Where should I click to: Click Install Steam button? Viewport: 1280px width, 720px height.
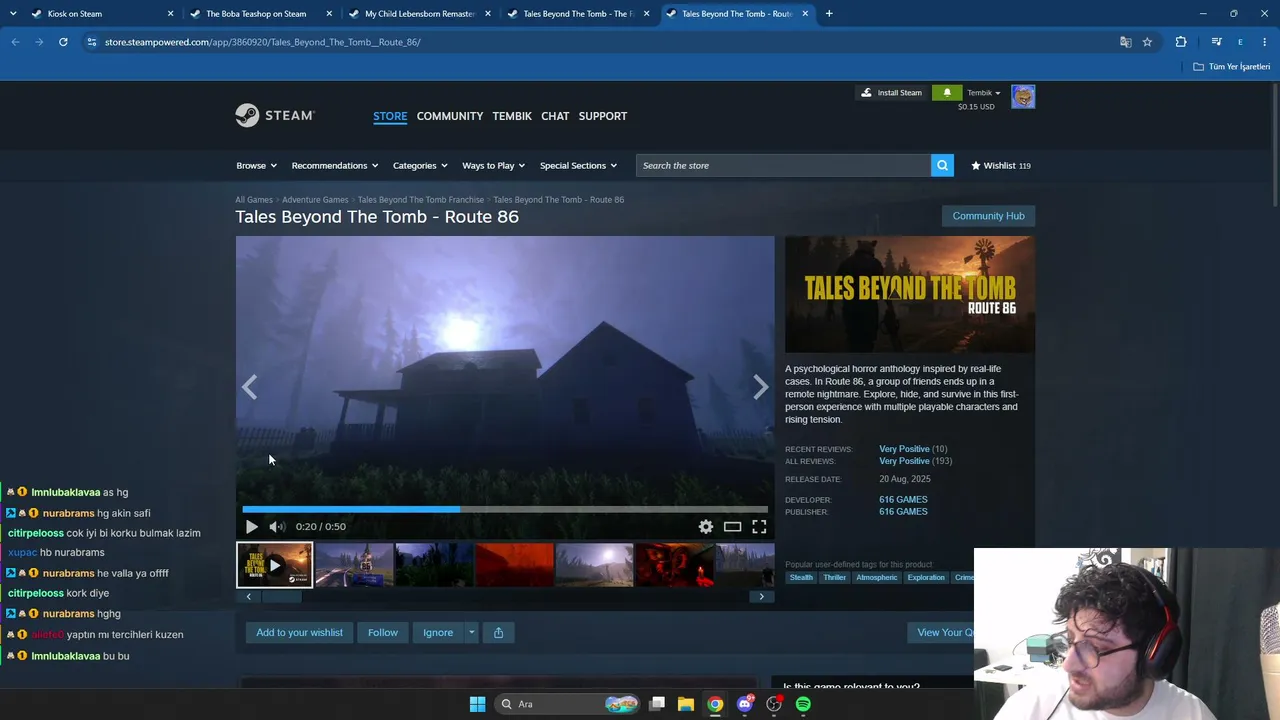(x=891, y=93)
